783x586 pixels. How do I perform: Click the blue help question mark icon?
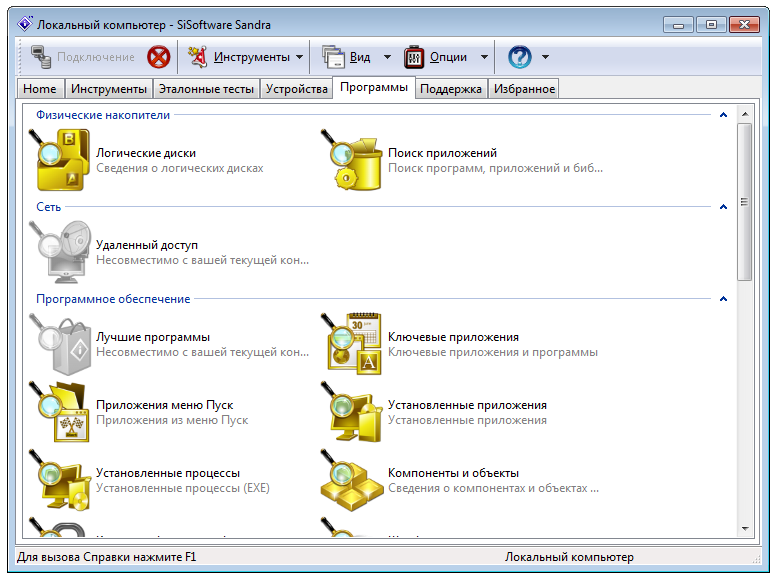pyautogui.click(x=520, y=57)
